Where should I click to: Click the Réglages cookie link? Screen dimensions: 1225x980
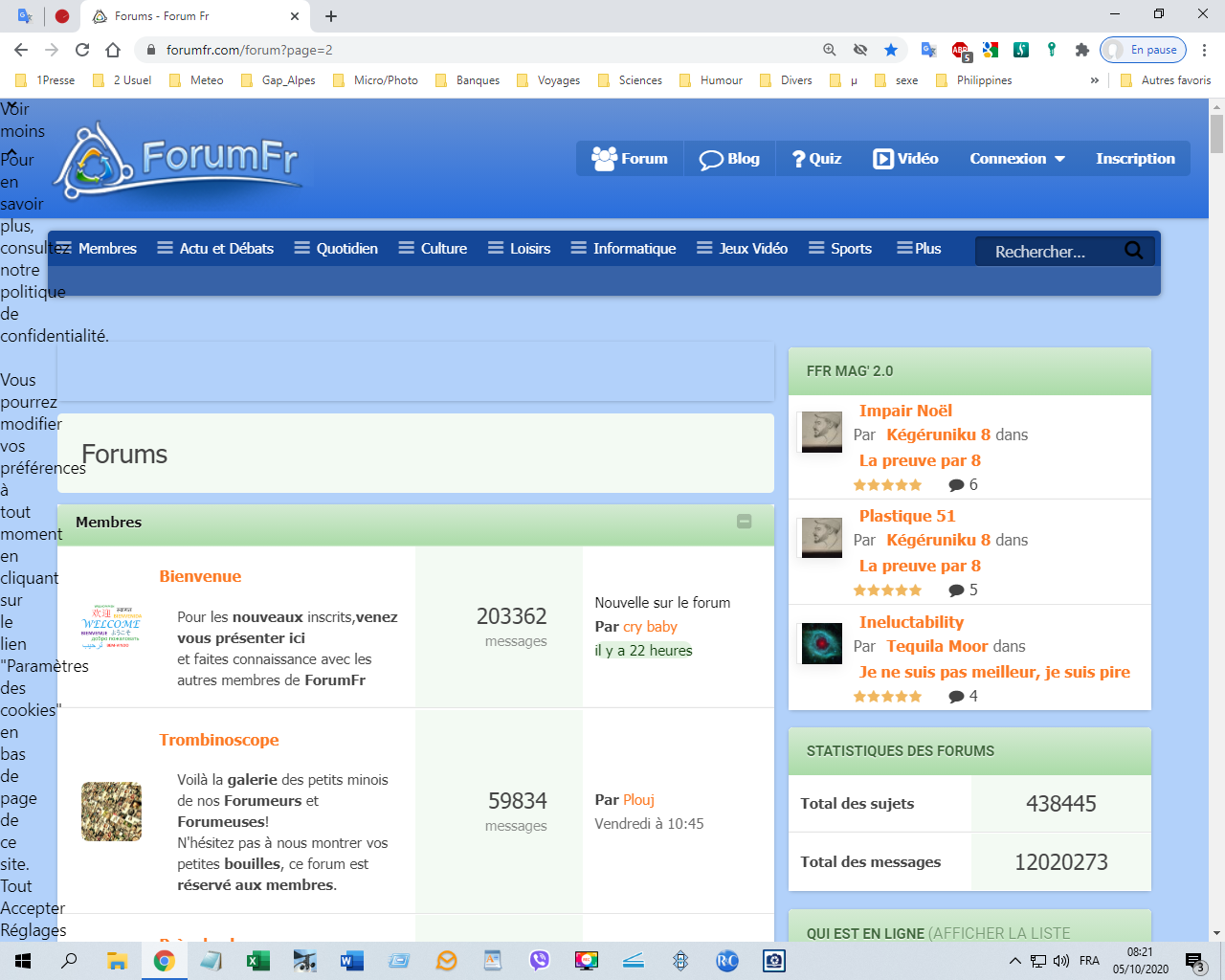33,930
